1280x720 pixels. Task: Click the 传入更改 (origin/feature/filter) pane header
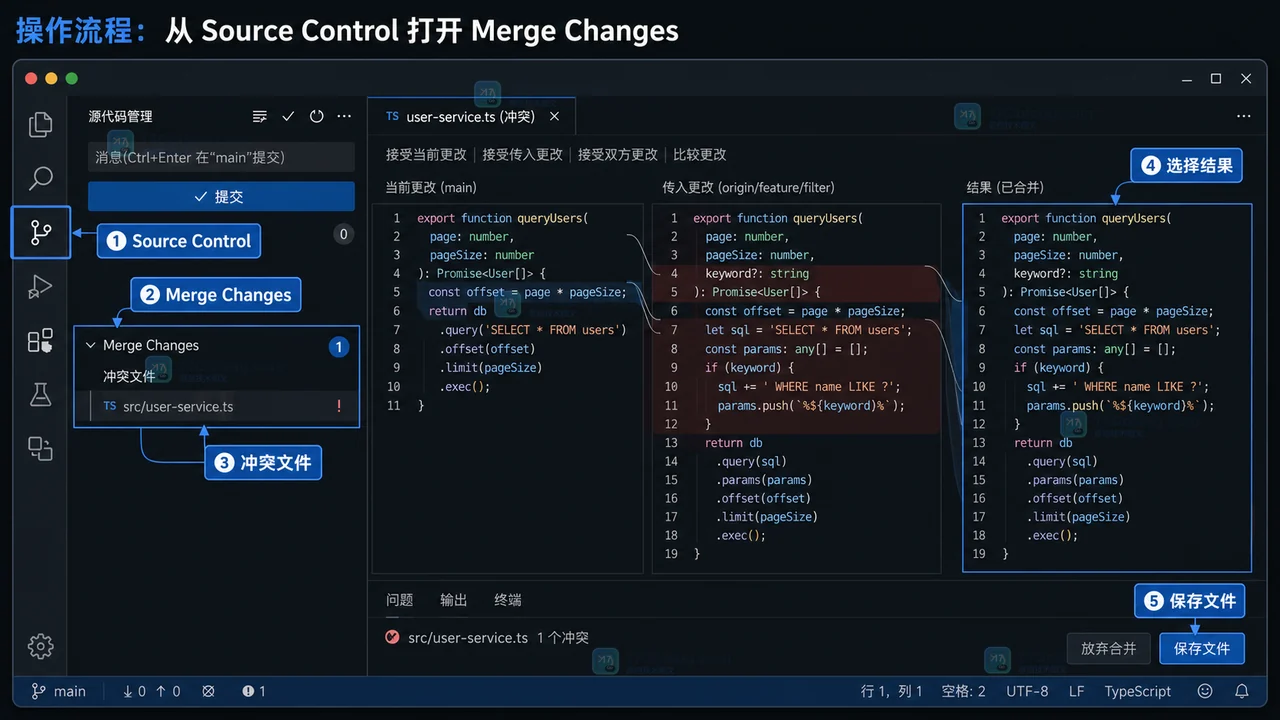click(x=748, y=187)
